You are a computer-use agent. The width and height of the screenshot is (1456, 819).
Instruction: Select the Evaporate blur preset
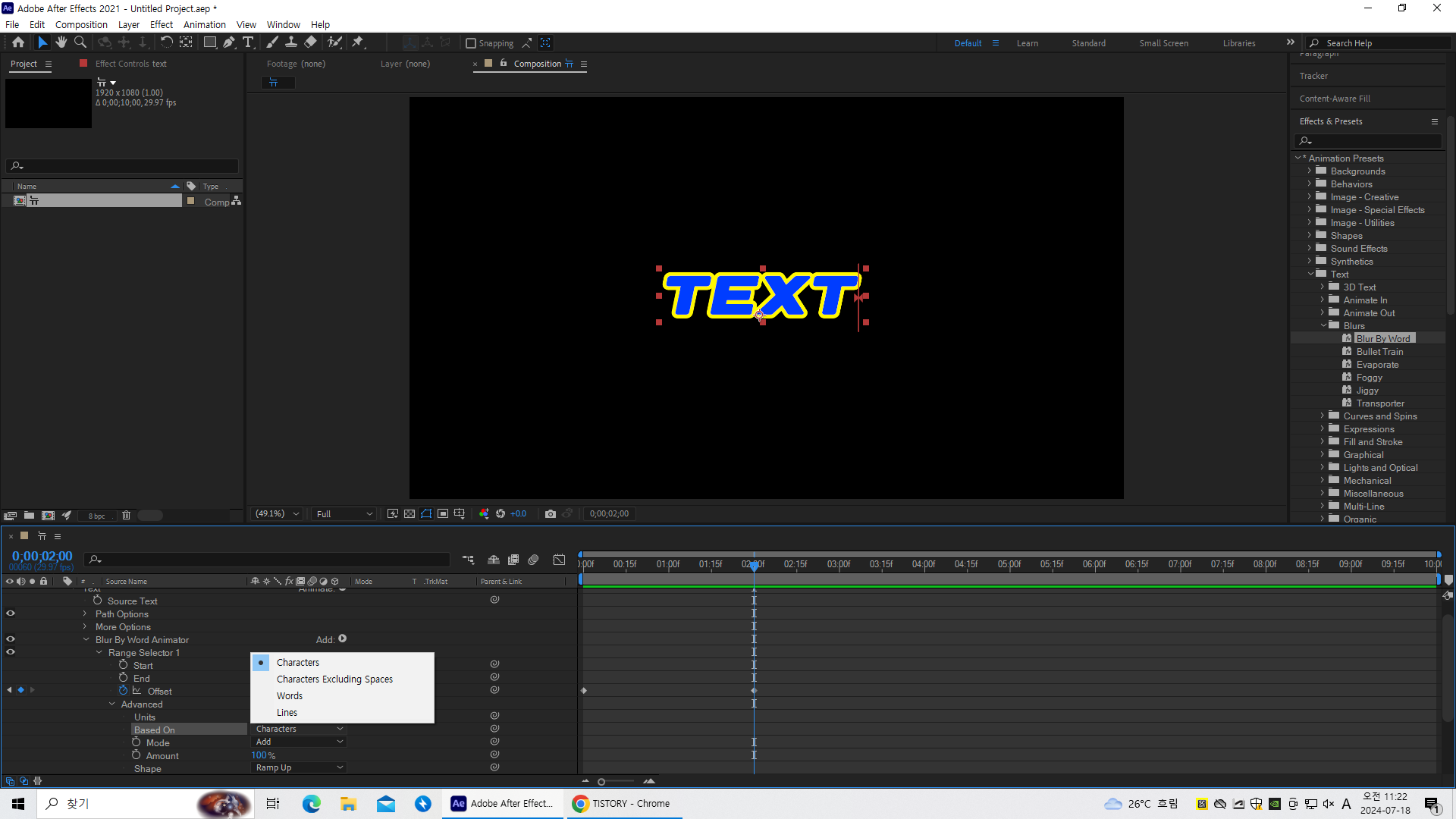[1377, 365]
